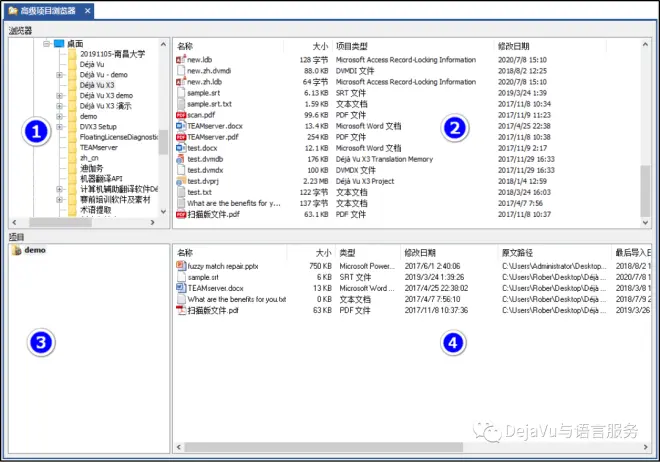Viewport: 660px width, 462px height.
Task: Click the folder icon beside TEAMserver in tree
Action: (x=72, y=147)
